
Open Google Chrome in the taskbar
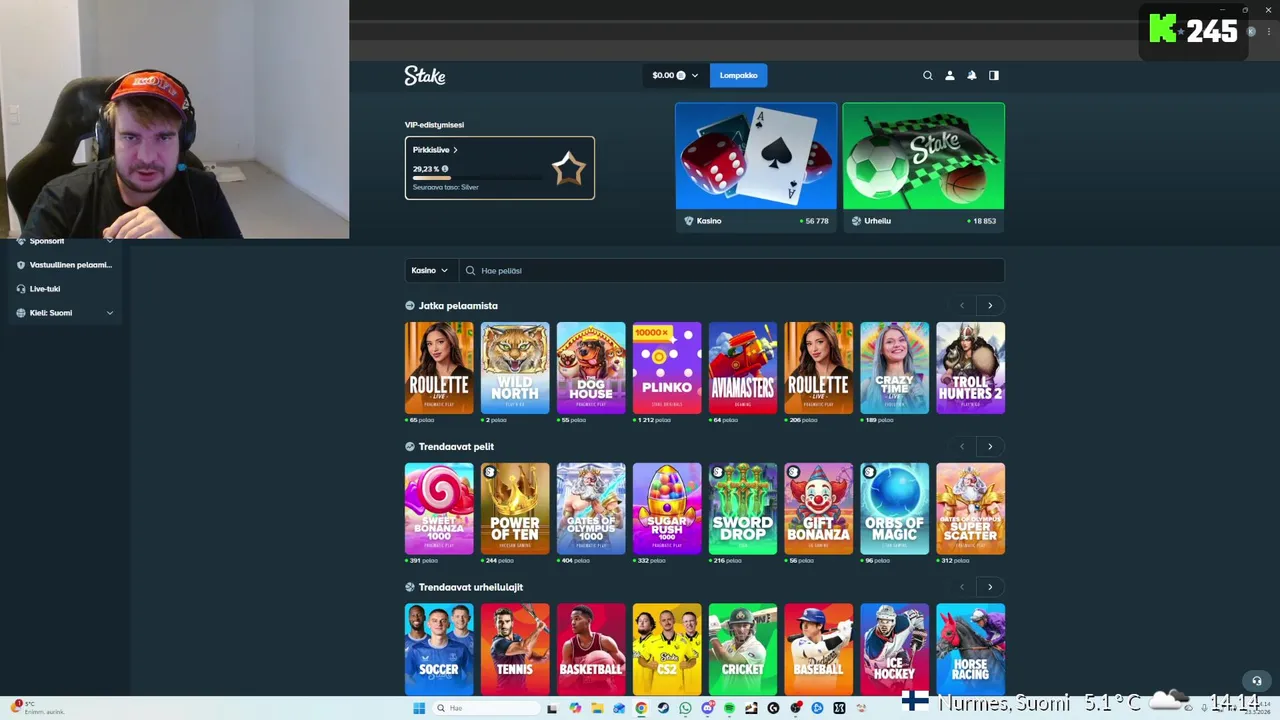[641, 708]
